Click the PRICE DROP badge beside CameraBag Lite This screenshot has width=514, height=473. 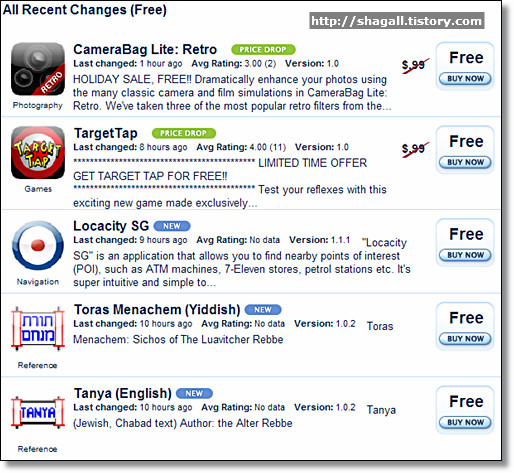coord(263,50)
